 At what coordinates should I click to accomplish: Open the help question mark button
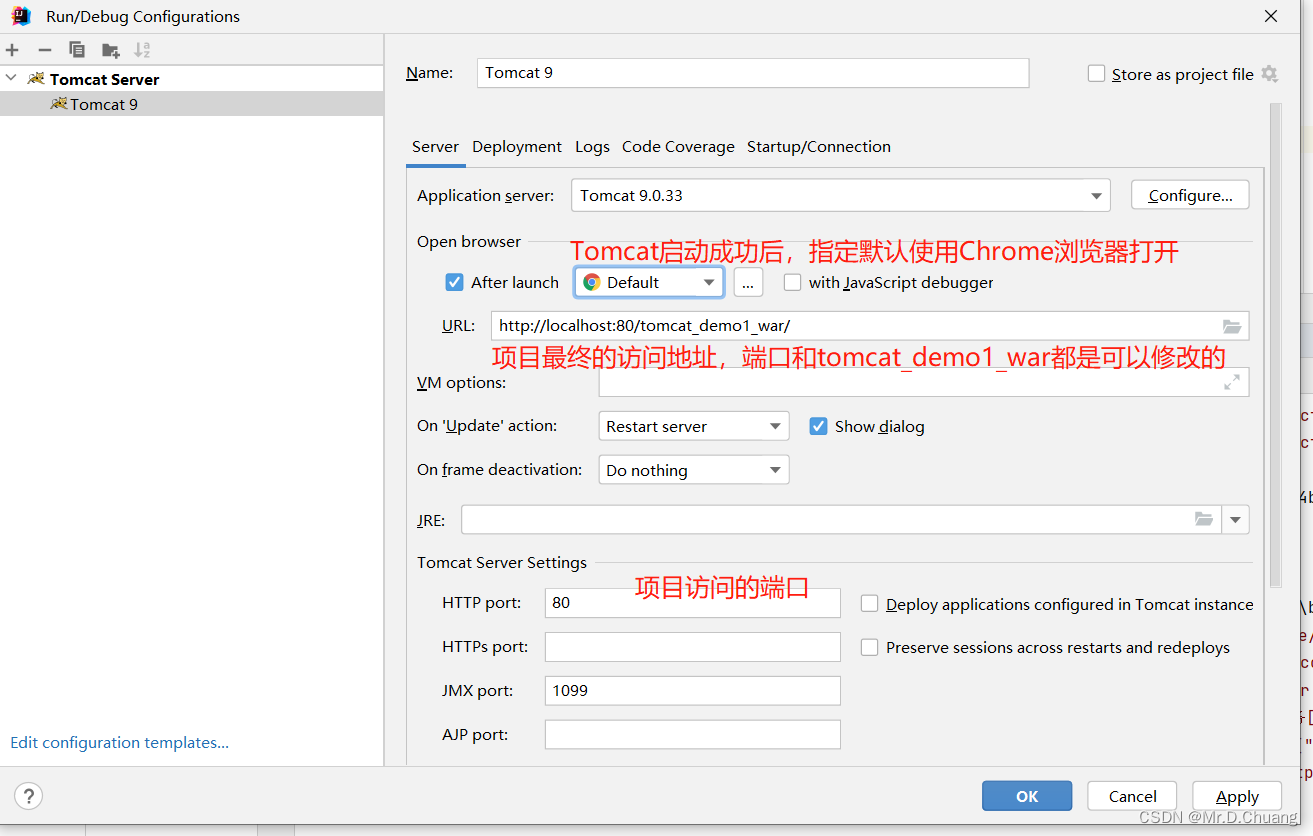tap(28, 796)
